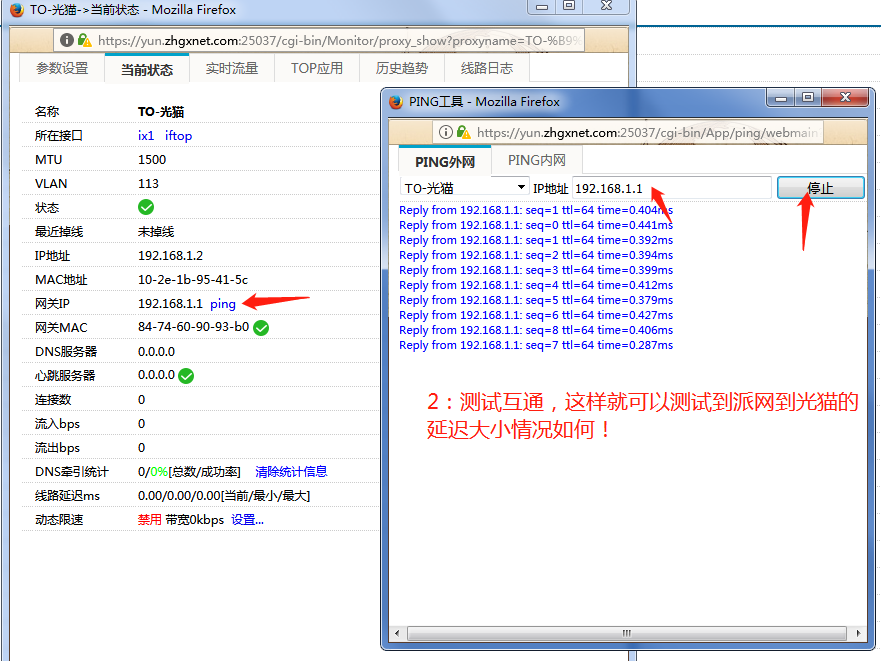Open the TO-光猫 line dropdown
Screen dimensions: 881x661
pos(465,188)
